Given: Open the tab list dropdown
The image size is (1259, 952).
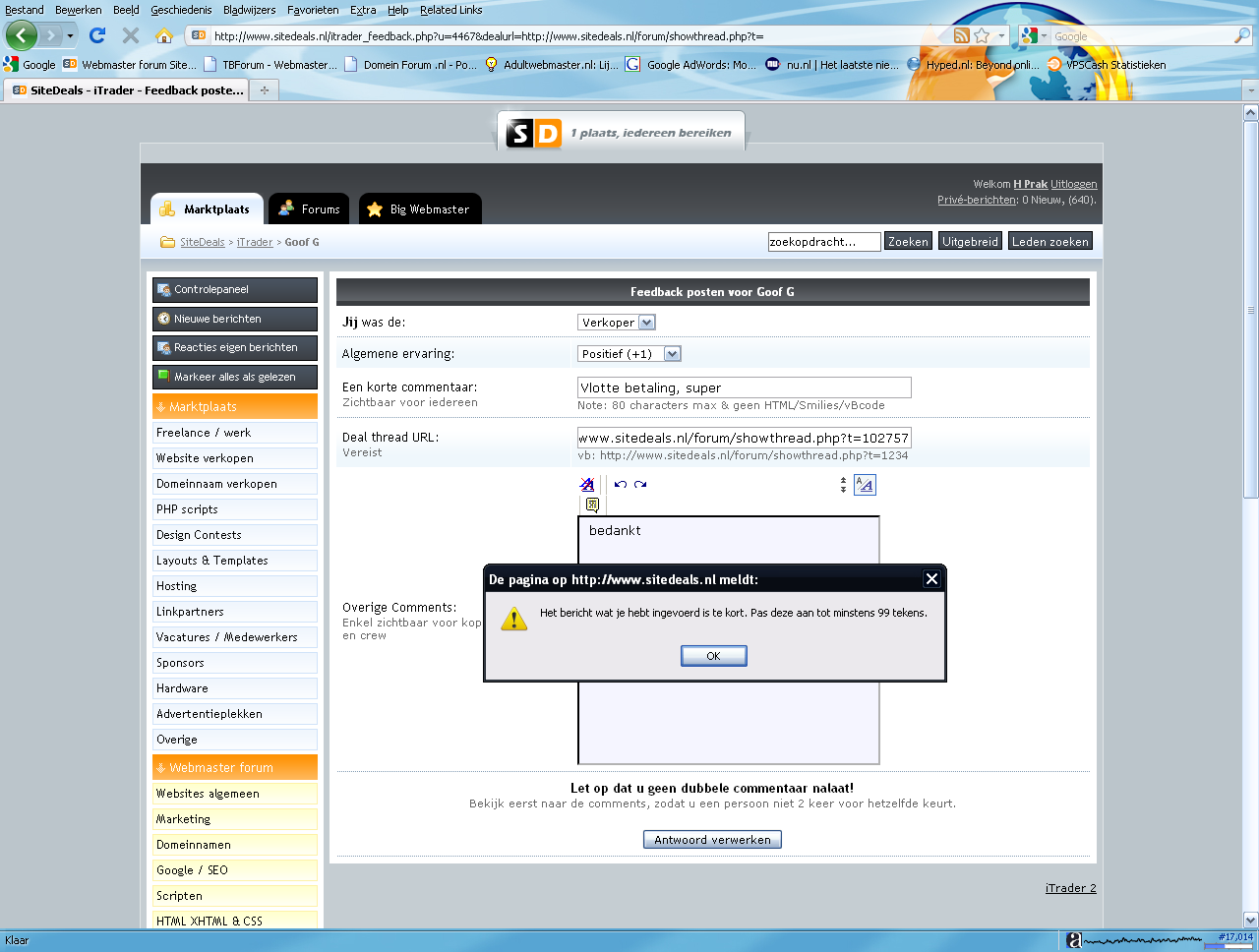Looking at the screenshot, I should (1250, 90).
